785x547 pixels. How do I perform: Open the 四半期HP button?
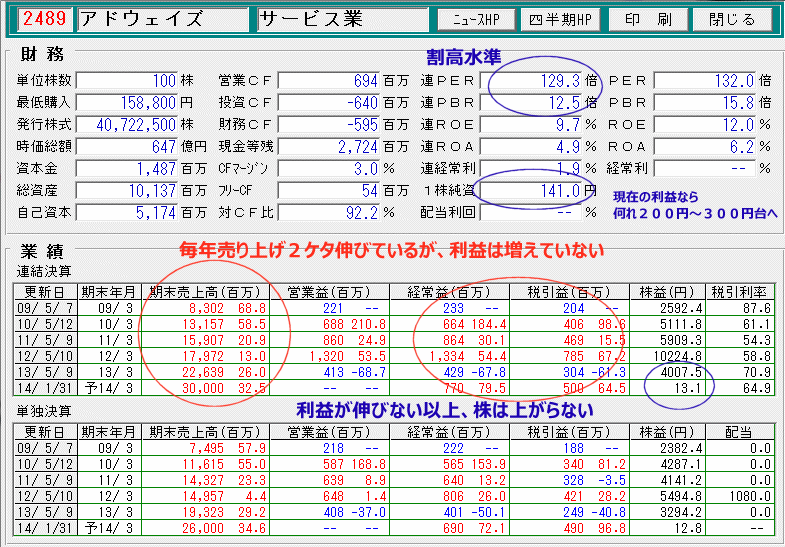point(560,20)
